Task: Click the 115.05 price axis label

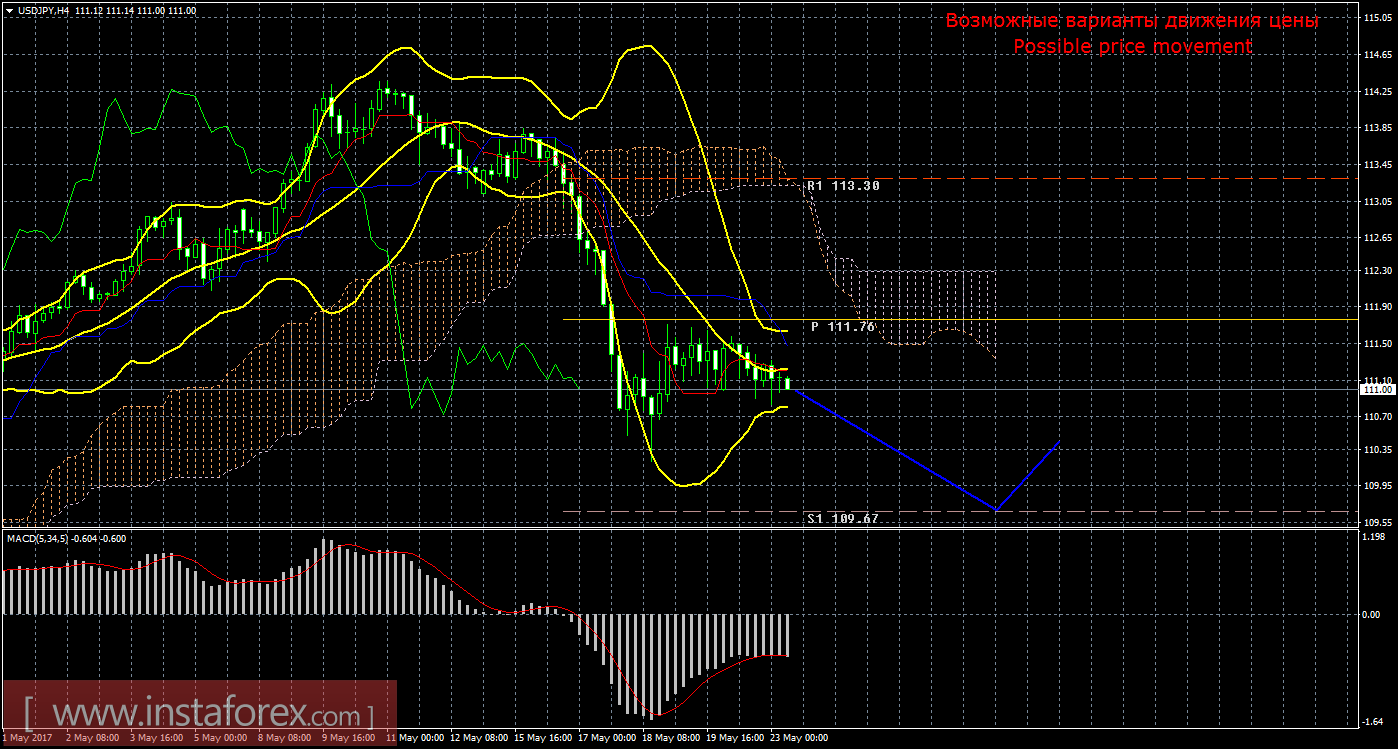Action: coord(1378,18)
